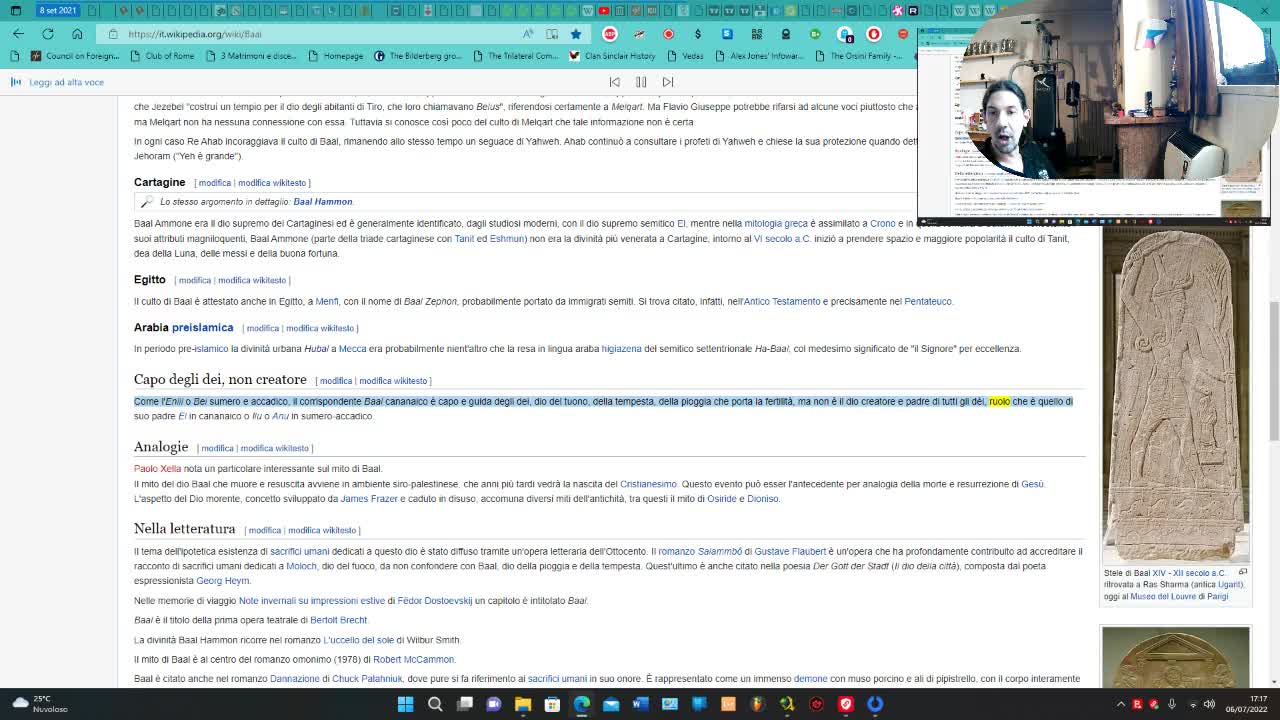This screenshot has width=1280, height=720.
Task: Skip to previous paragraph in read aloud
Action: (615, 82)
